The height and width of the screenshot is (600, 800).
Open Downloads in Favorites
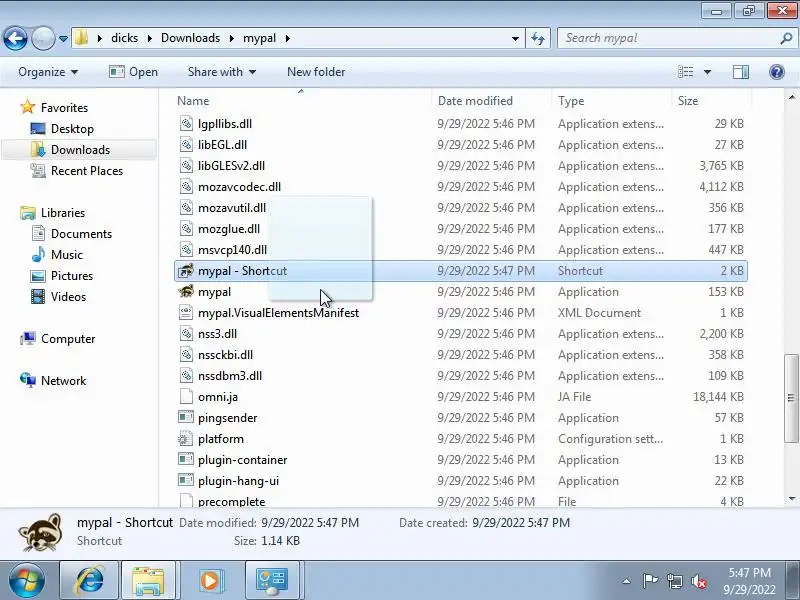coord(80,149)
